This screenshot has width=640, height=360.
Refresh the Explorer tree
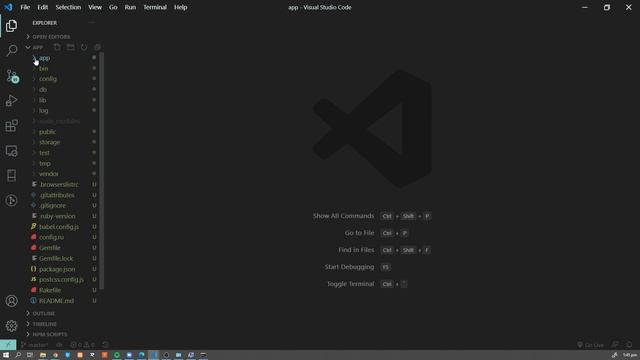pos(84,47)
